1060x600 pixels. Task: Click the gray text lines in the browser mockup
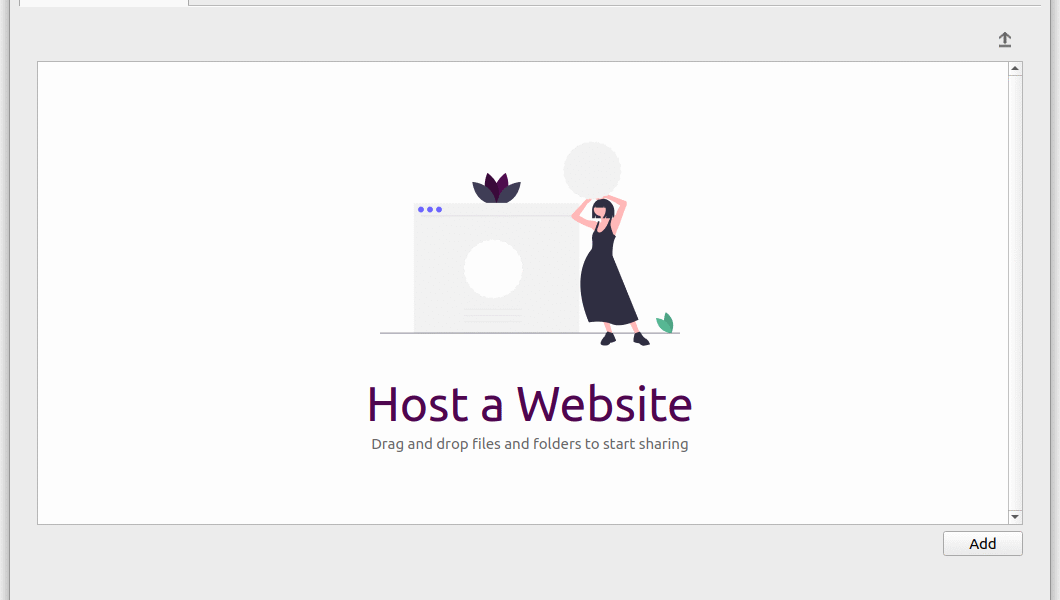tap(493, 315)
